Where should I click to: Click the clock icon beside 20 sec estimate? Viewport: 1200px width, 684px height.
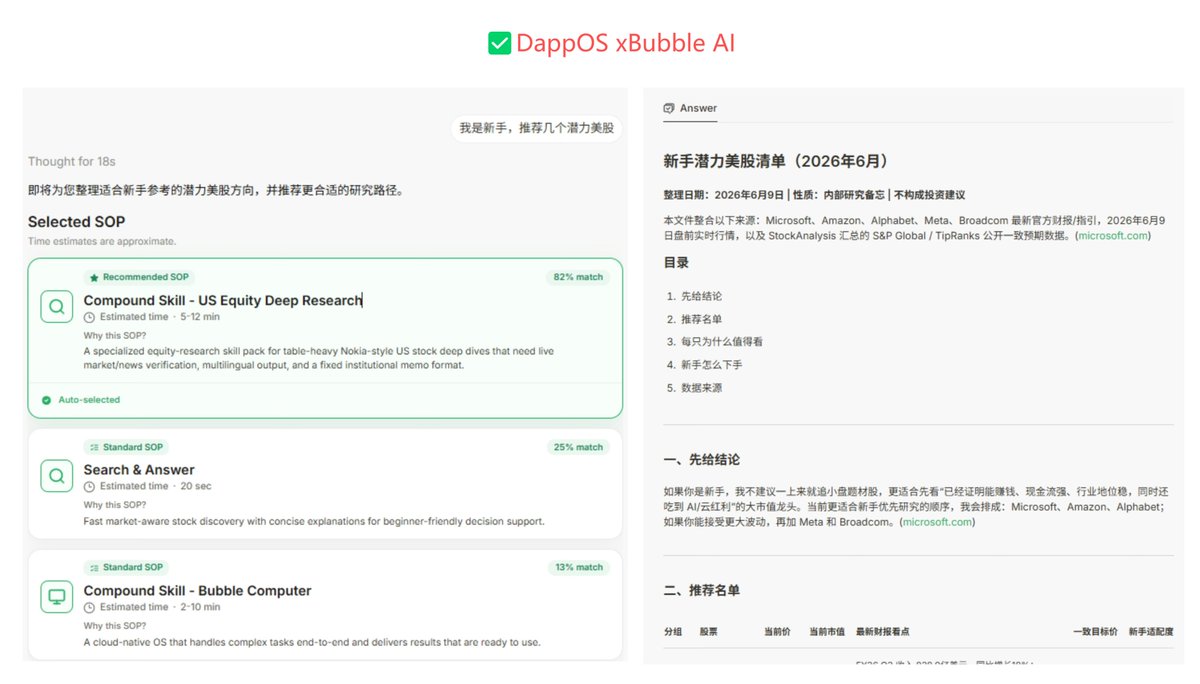click(x=89, y=486)
